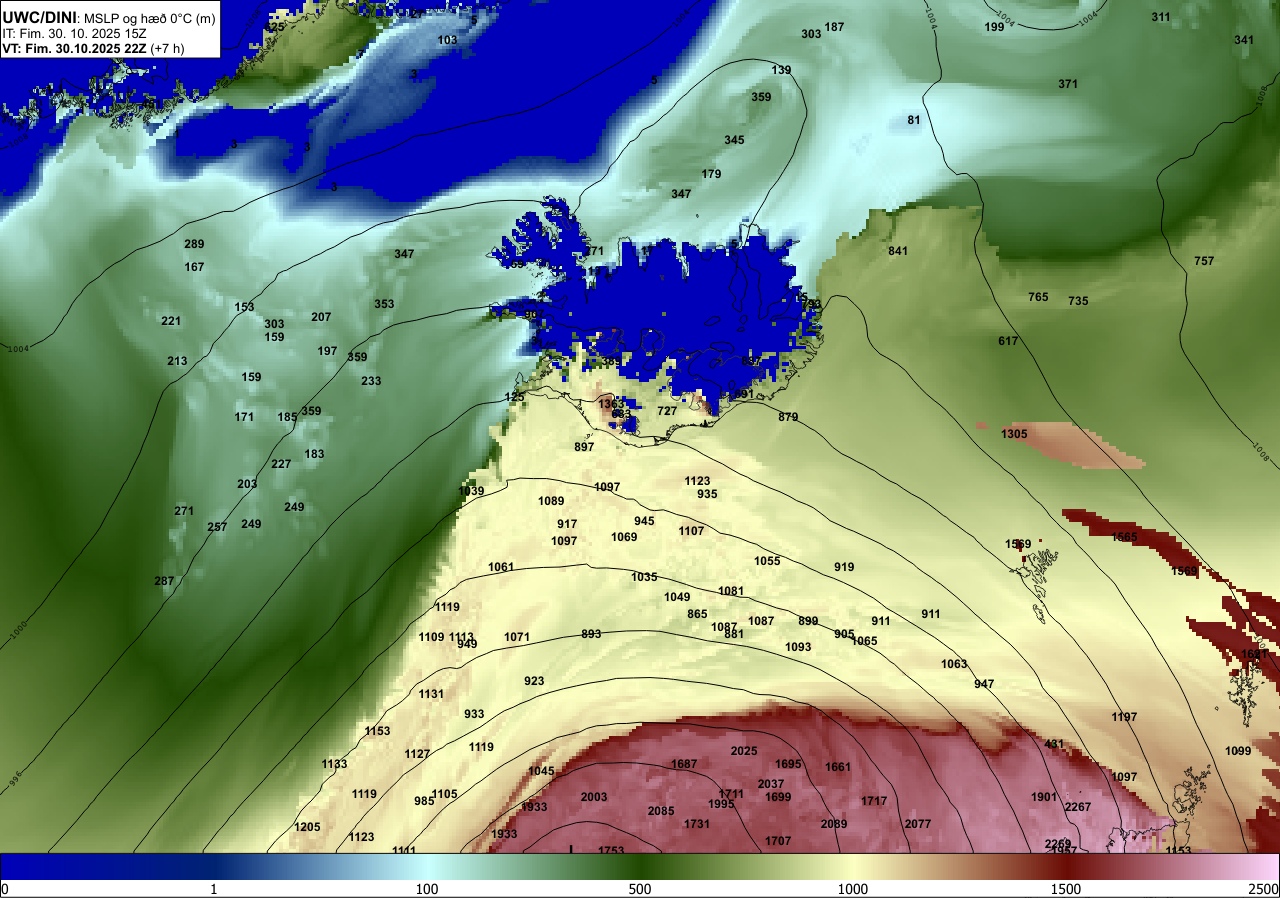This screenshot has width=1280, height=898.
Task: Click the map value 1049
Action: point(677,597)
